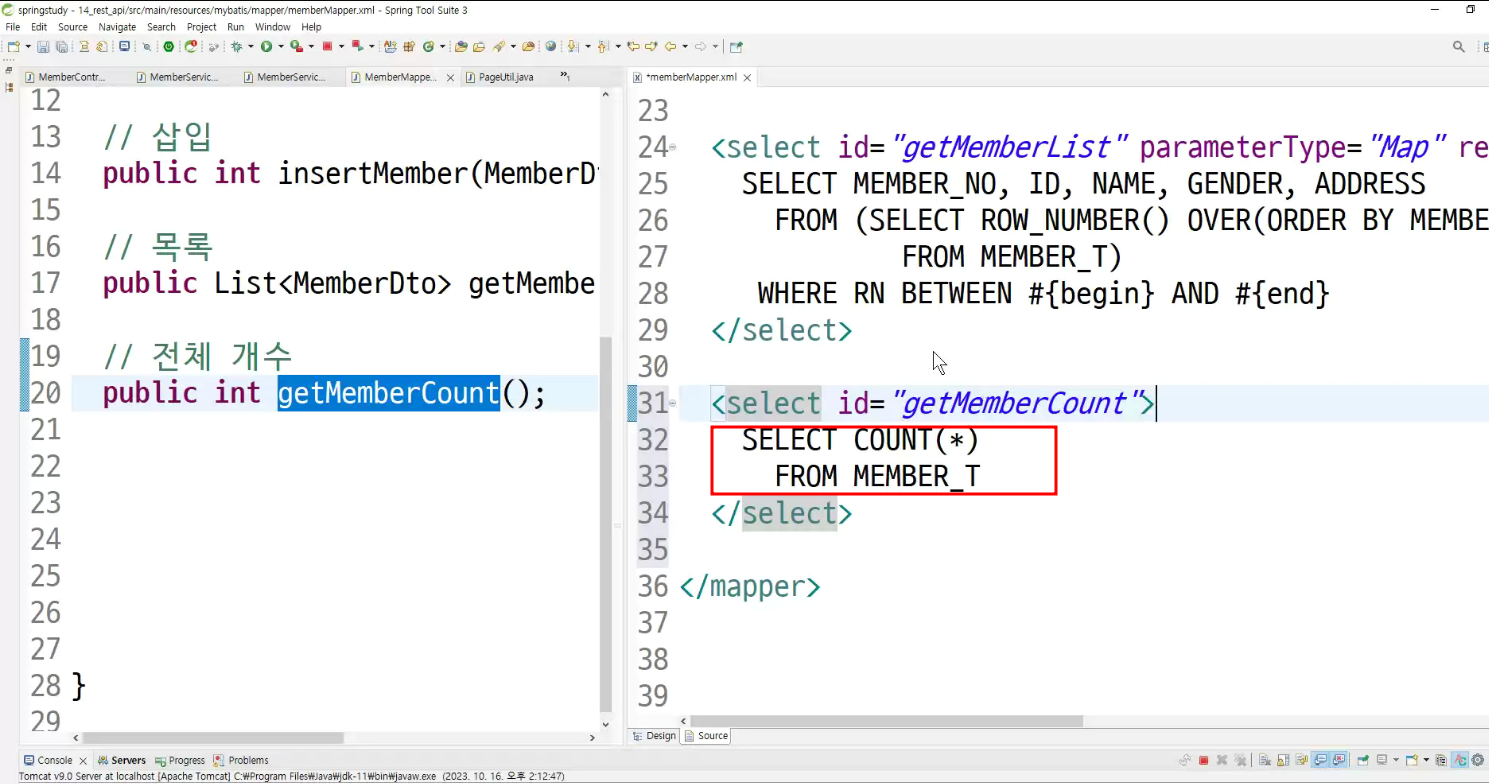Open the Progress view tab
The image size is (1489, 784).
(x=179, y=761)
